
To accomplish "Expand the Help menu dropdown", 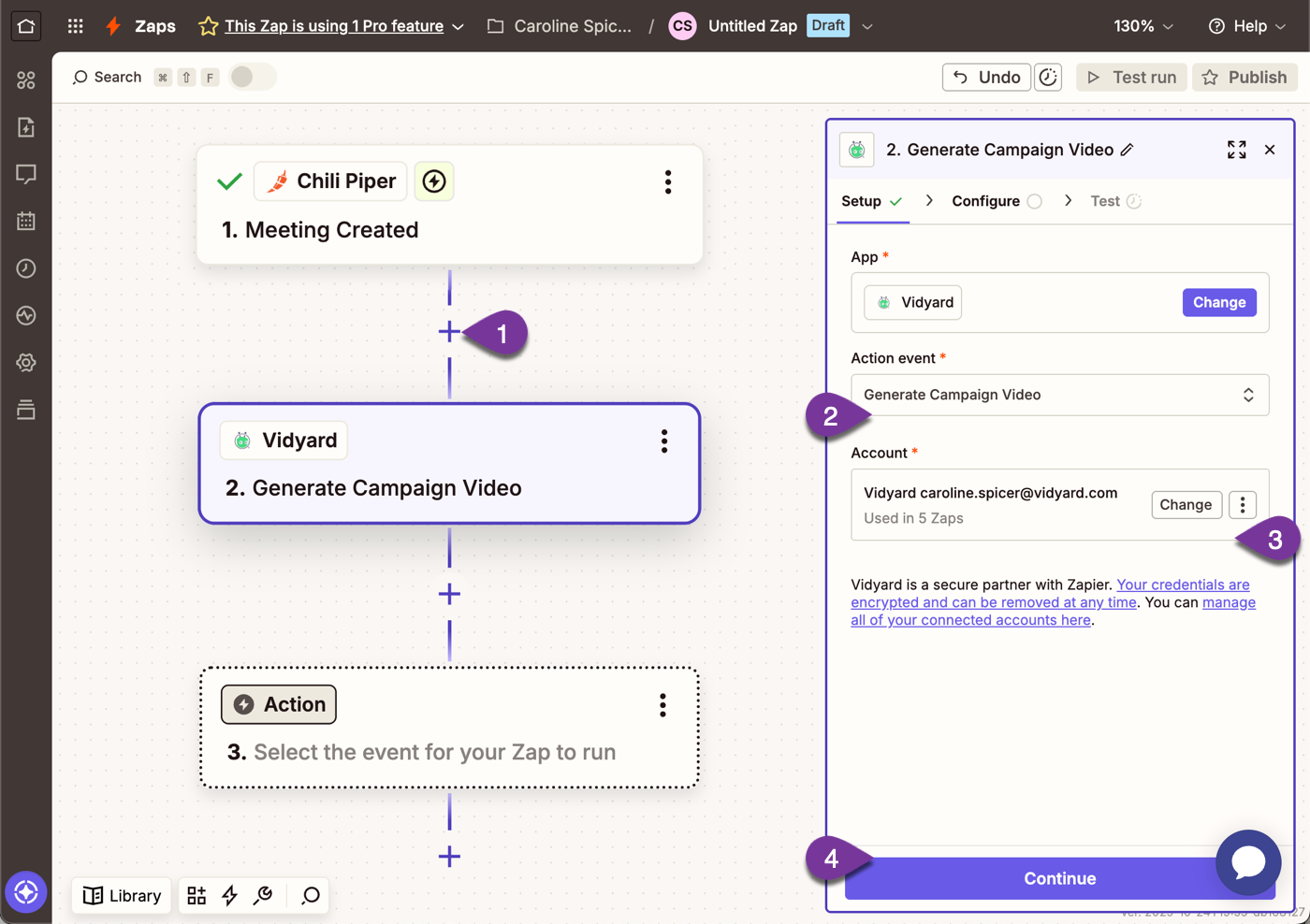I will (1247, 26).
